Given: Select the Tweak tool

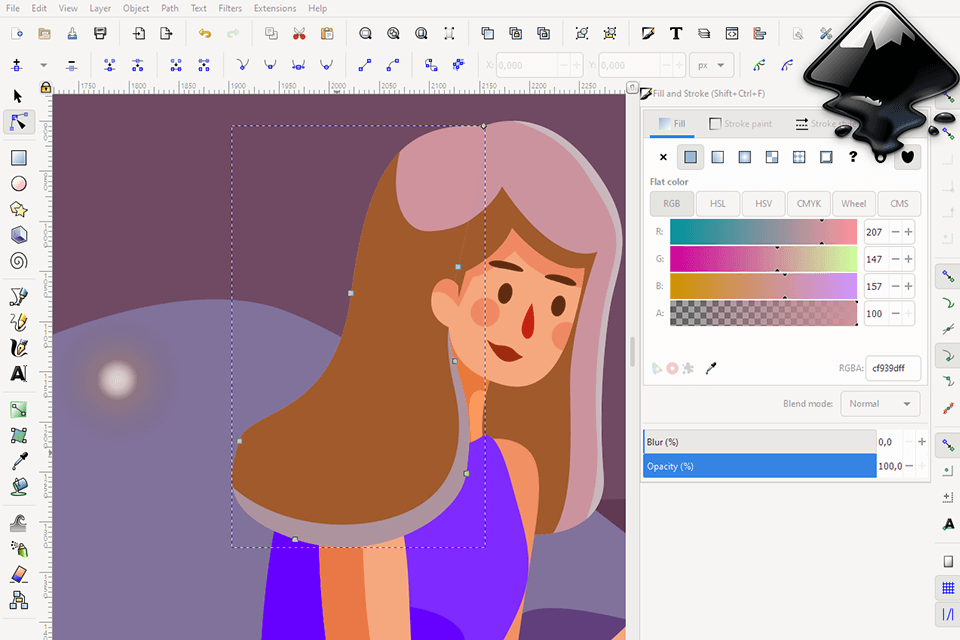Looking at the screenshot, I should point(18,524).
